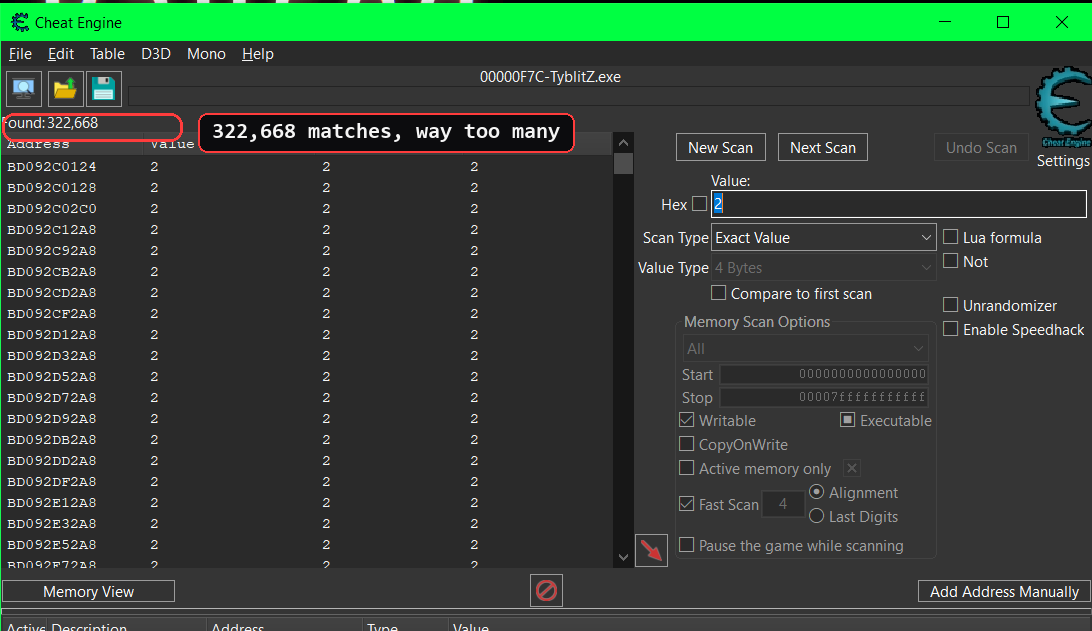Click the Next Scan button
This screenshot has height=631, width=1092.
pyautogui.click(x=822, y=147)
